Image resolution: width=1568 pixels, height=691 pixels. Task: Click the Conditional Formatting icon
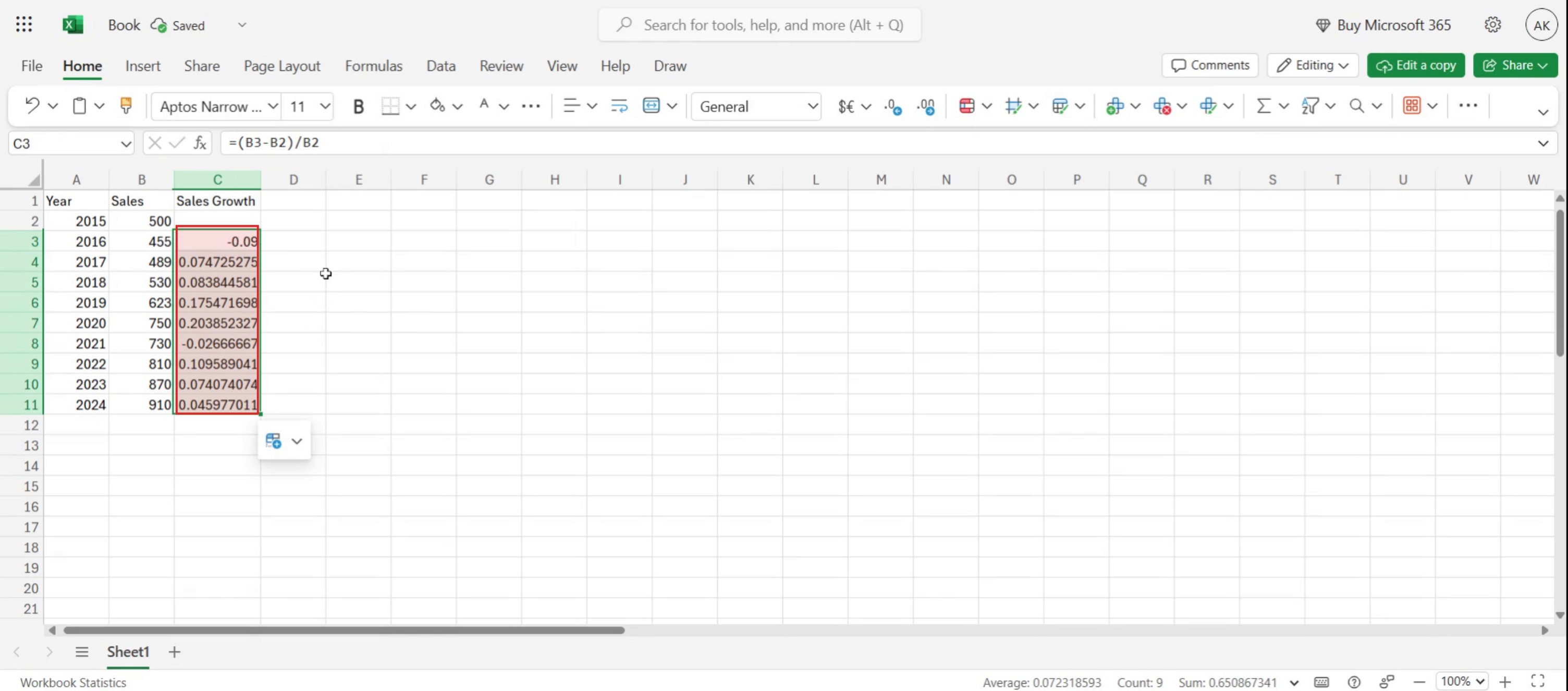[966, 106]
